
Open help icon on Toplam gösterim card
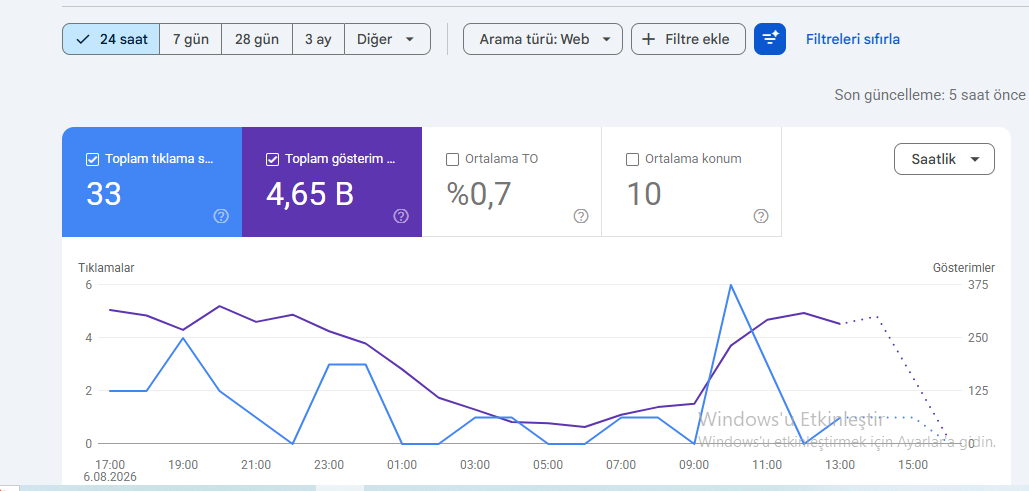click(401, 216)
